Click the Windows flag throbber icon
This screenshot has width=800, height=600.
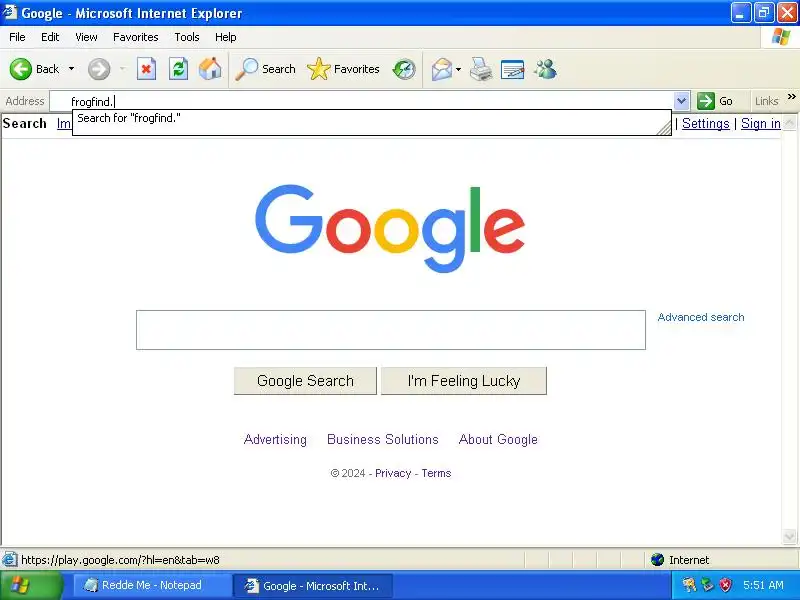[x=781, y=37]
